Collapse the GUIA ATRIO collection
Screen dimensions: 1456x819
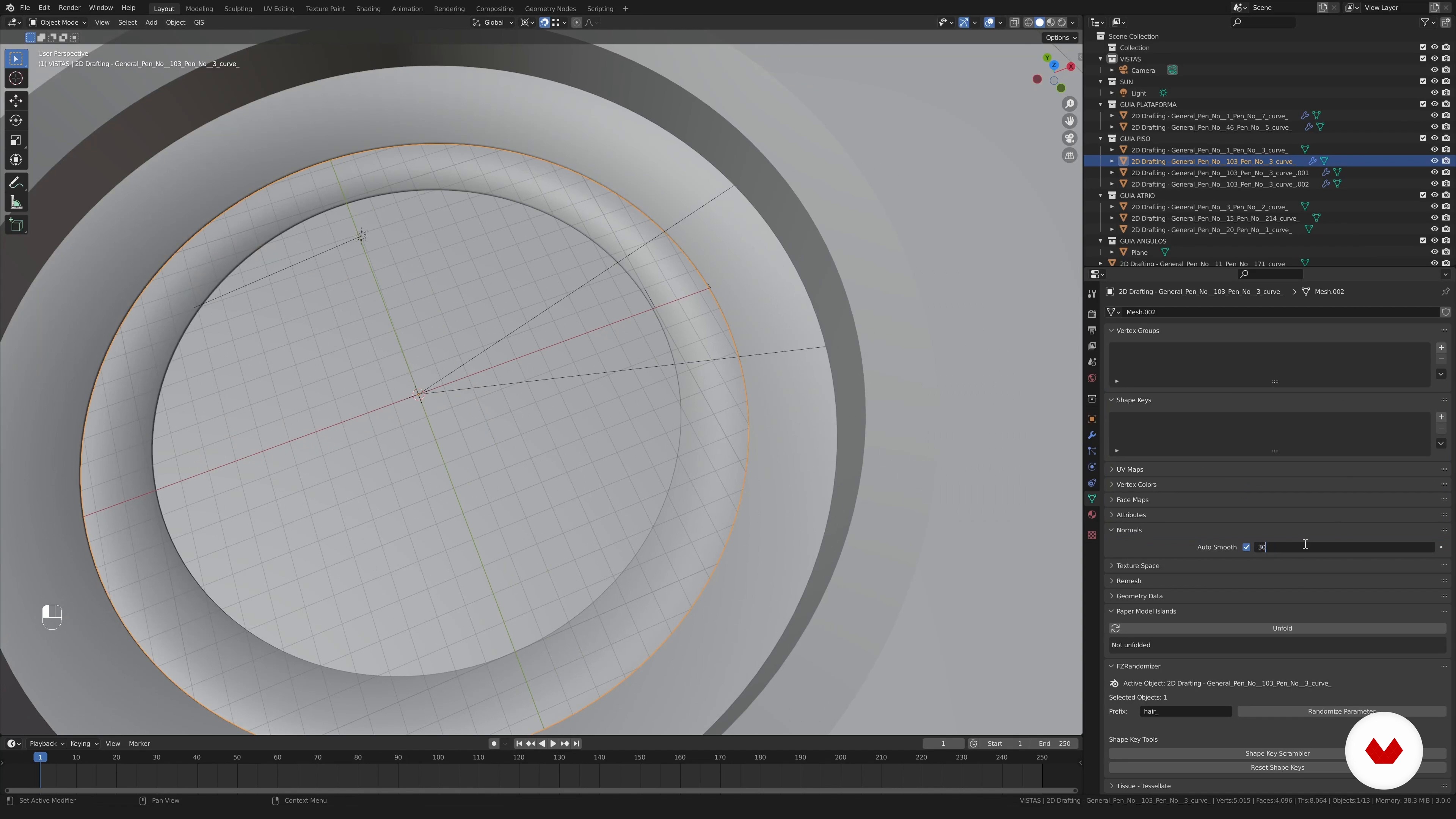(x=1100, y=196)
